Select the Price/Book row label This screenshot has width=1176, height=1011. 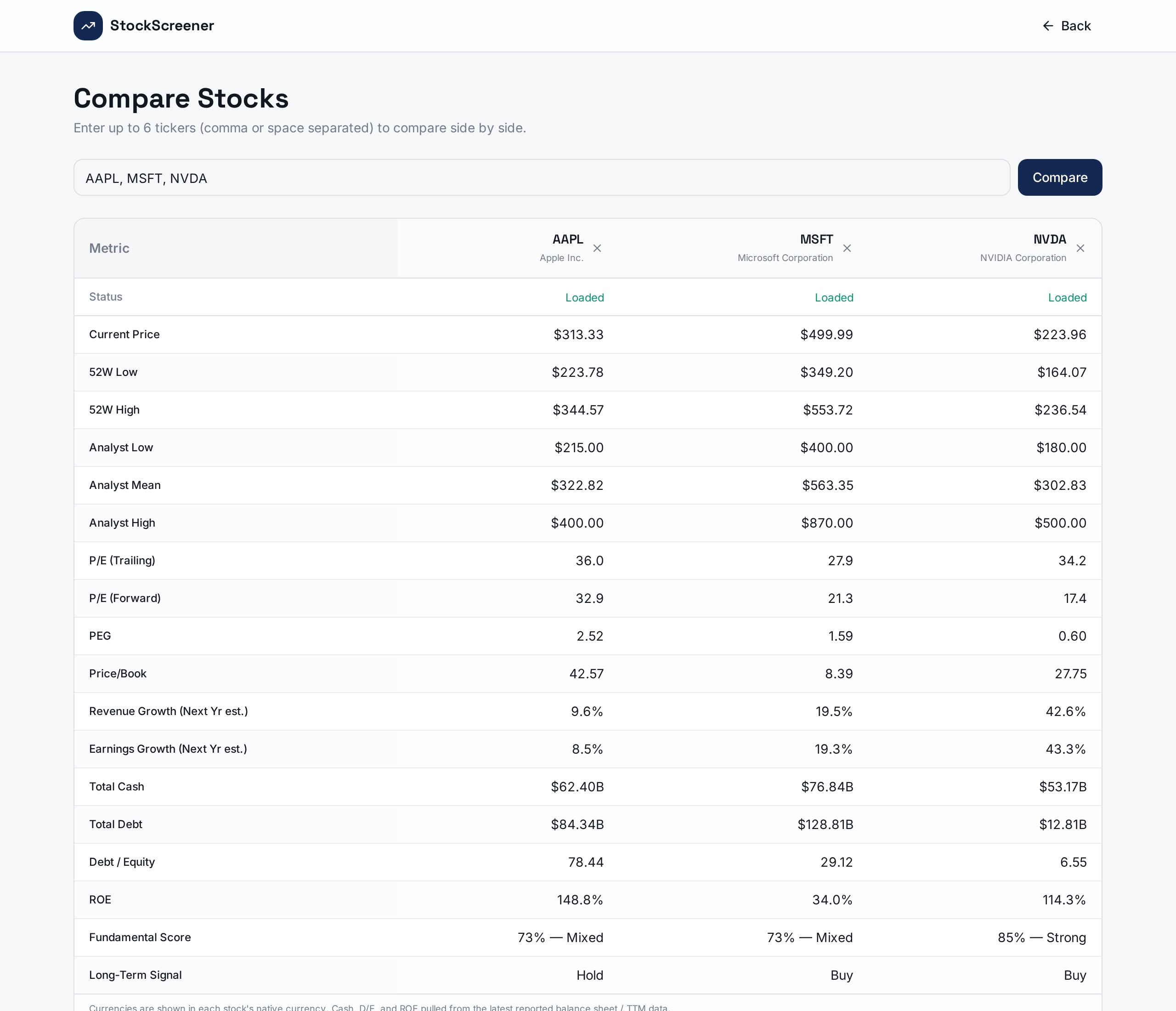(118, 673)
